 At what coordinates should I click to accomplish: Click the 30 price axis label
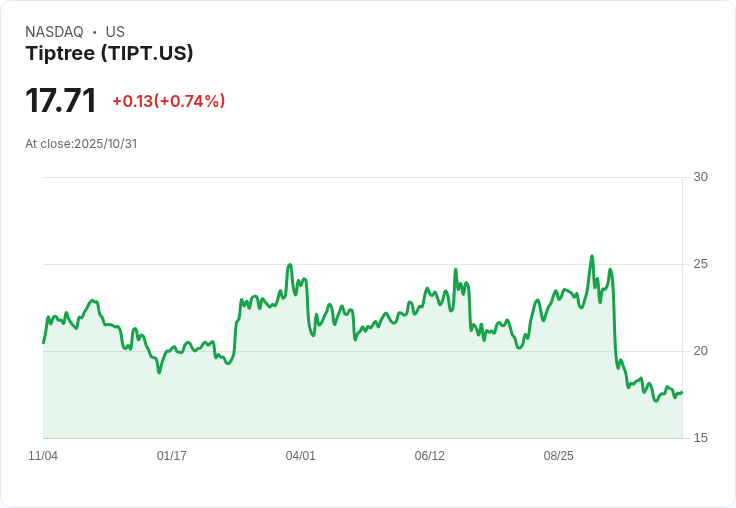pyautogui.click(x=701, y=177)
